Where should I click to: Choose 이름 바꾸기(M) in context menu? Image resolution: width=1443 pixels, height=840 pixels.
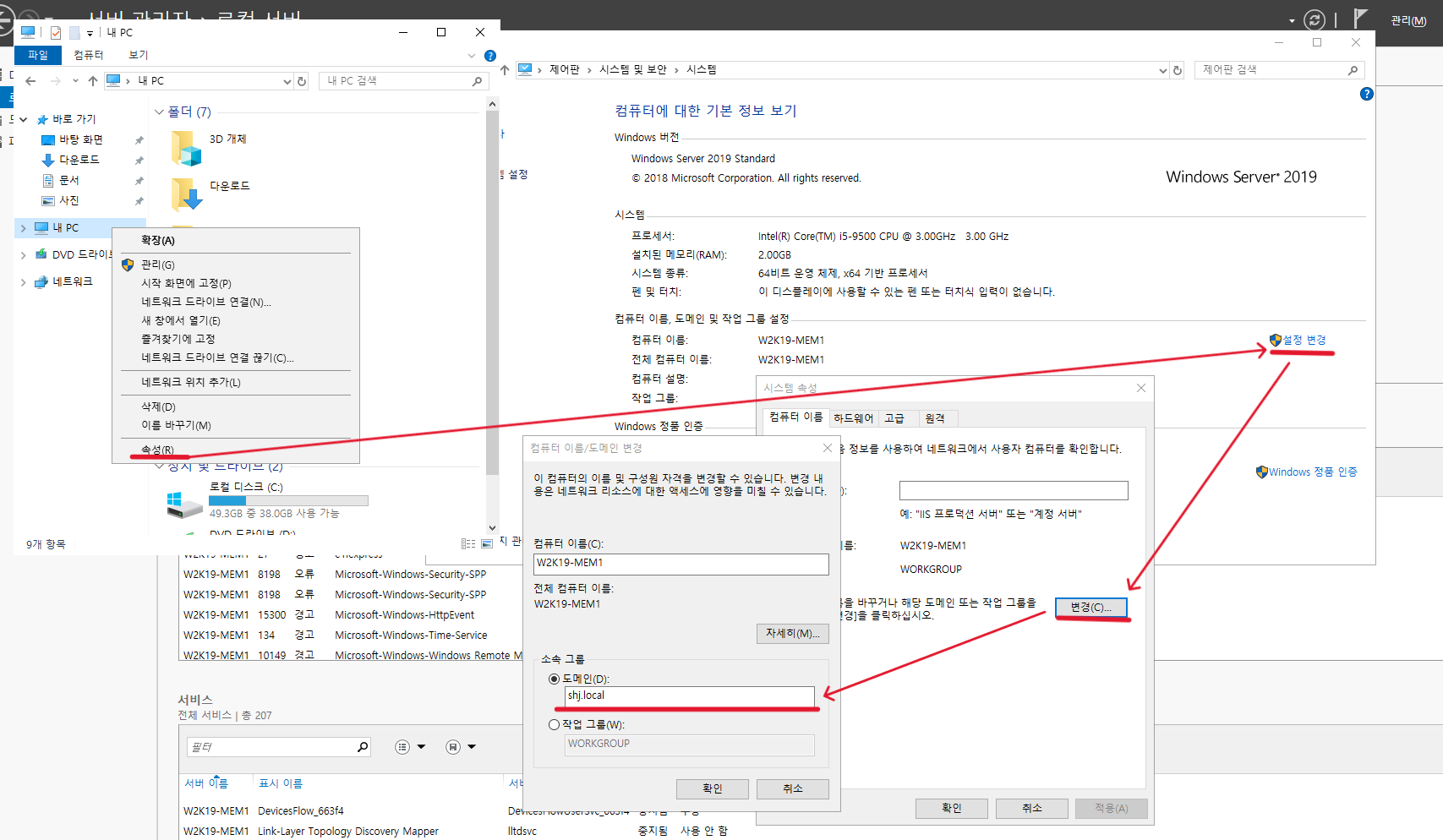176,425
